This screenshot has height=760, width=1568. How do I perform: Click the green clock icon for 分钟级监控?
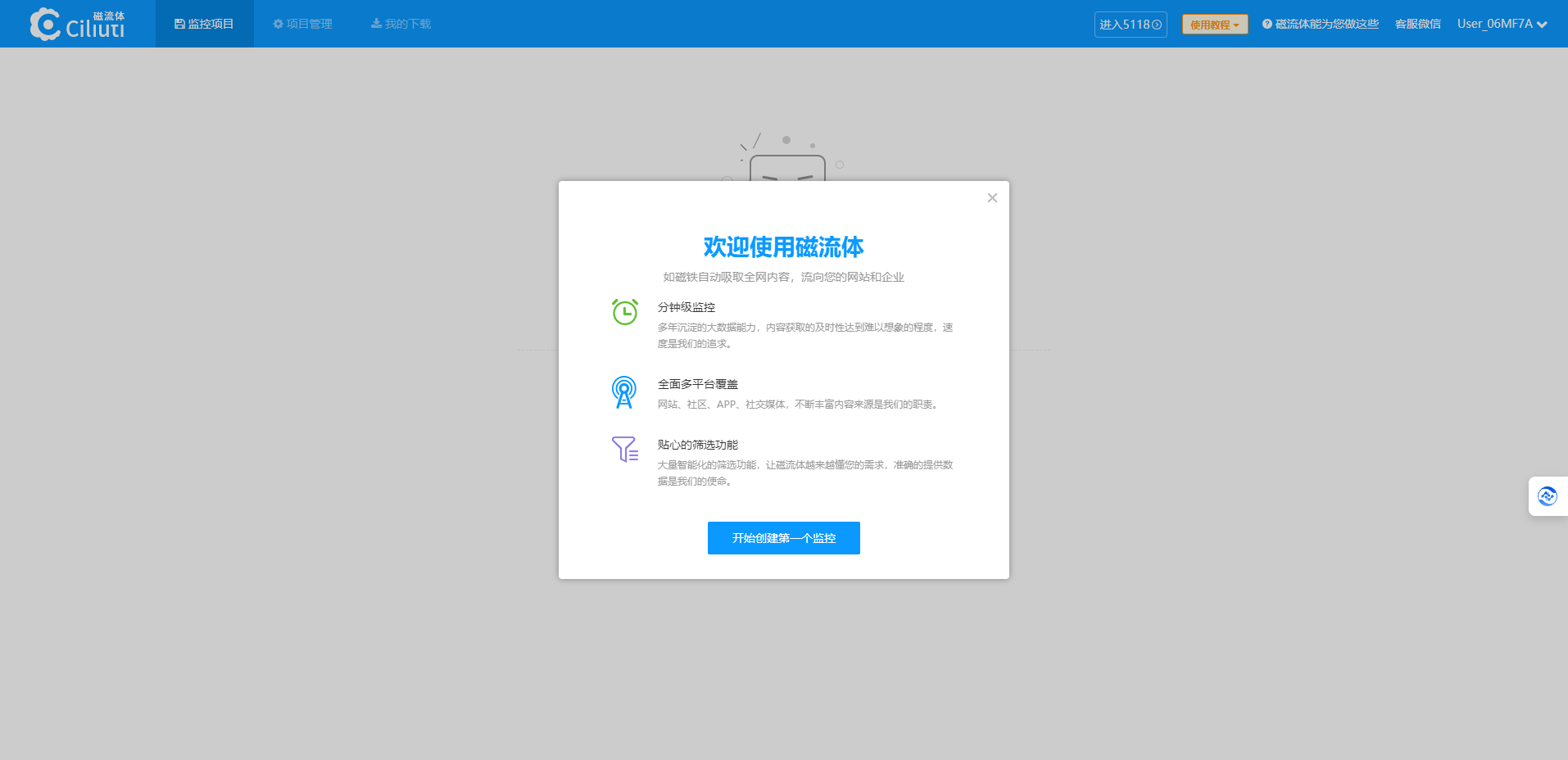(624, 312)
